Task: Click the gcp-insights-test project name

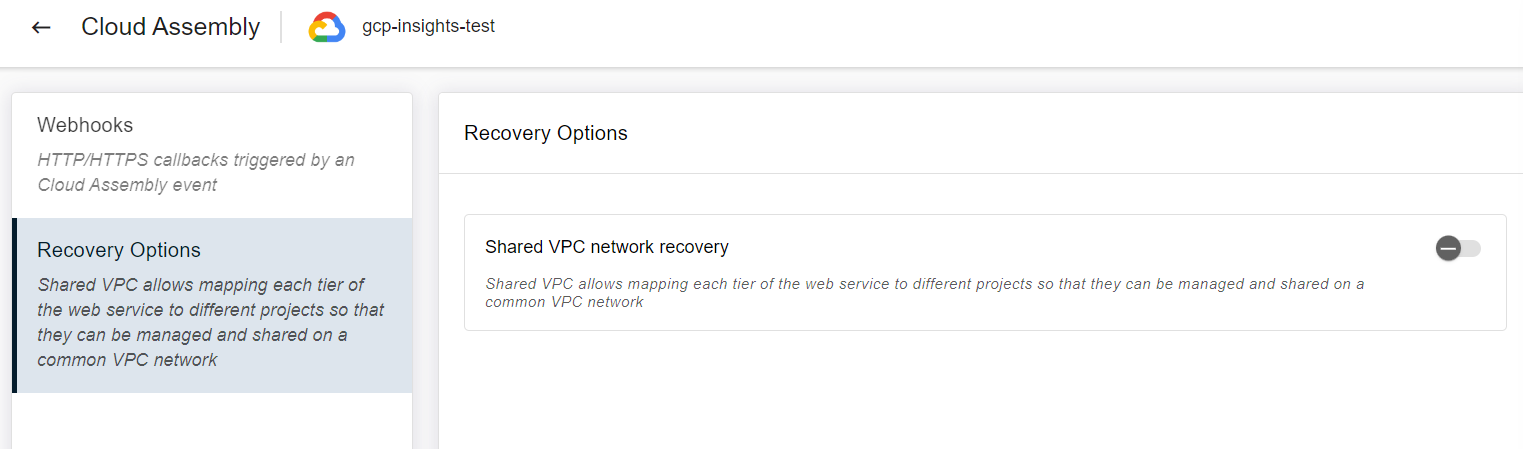Action: 428,26
